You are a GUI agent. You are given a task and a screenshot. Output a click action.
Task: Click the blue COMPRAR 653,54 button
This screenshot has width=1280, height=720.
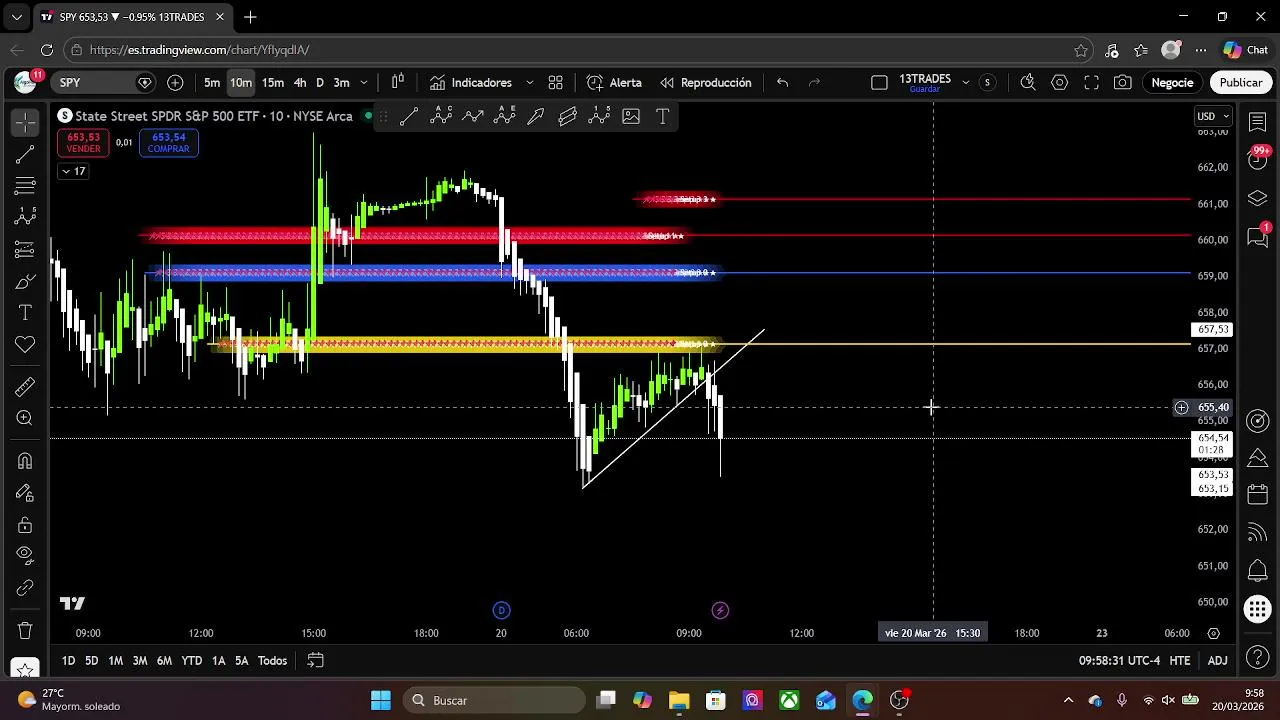(x=168, y=143)
